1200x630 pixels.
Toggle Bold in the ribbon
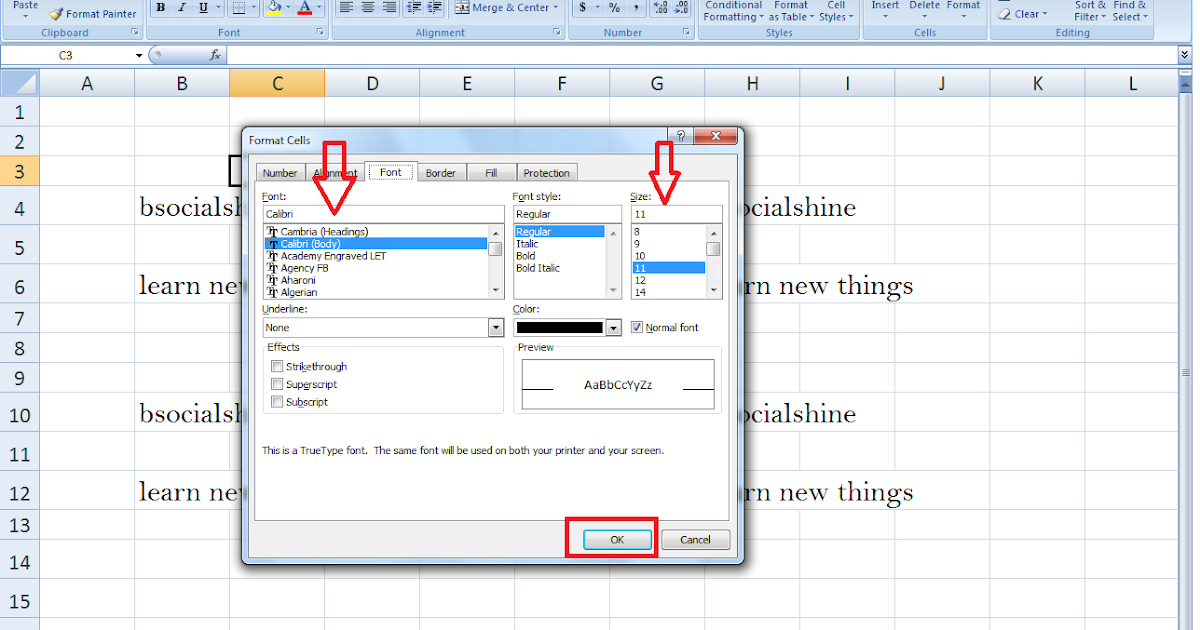click(161, 8)
